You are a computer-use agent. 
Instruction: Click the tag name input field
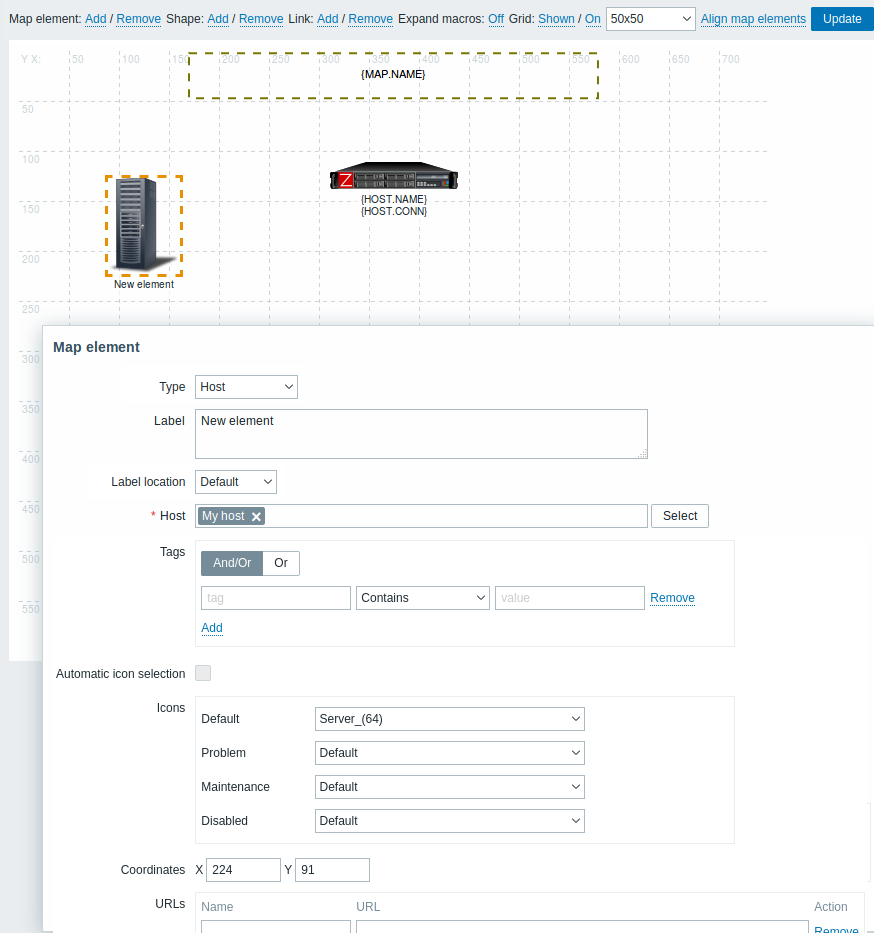coord(276,598)
